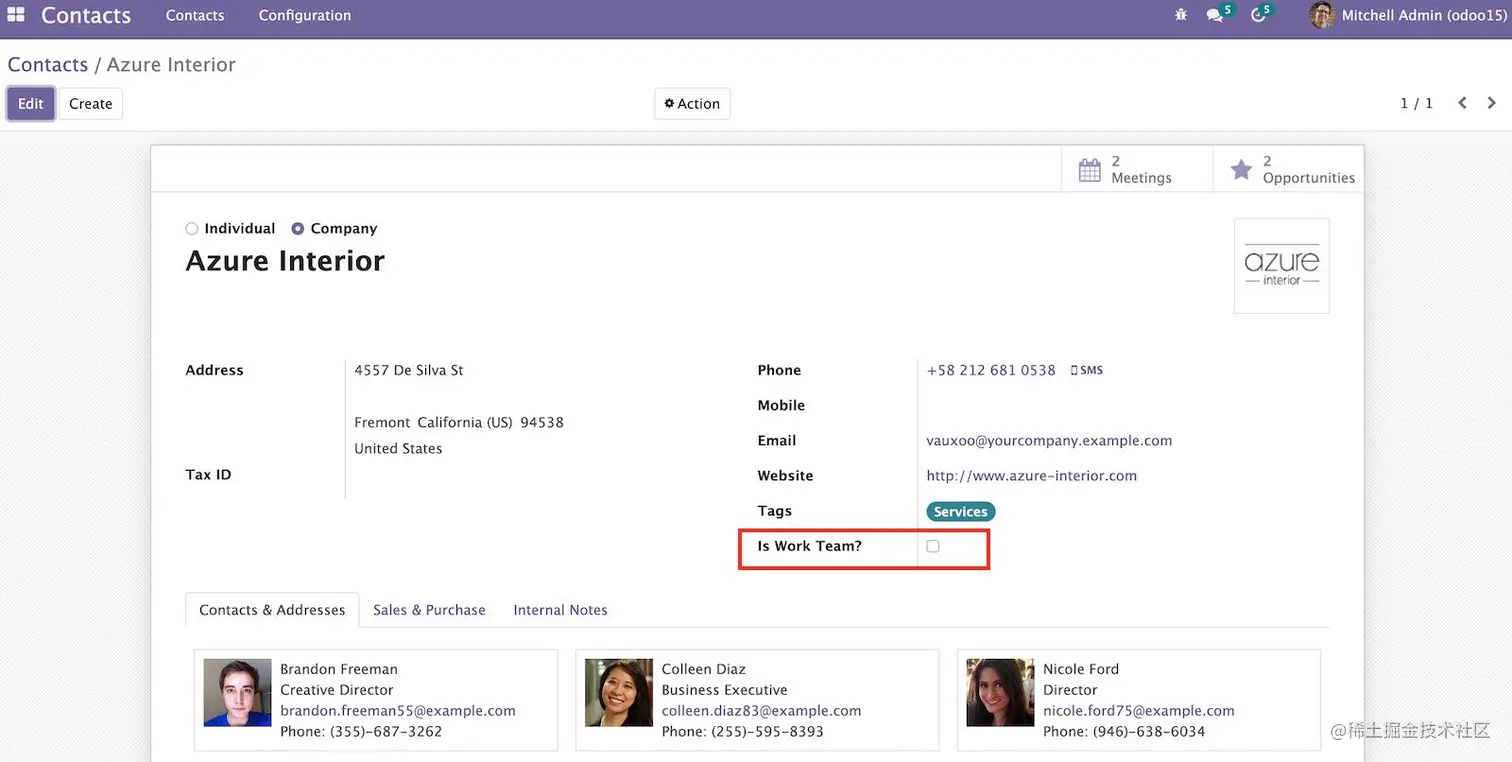1512x762 pixels.
Task: Open the debug bug icon
Action: 1182,15
